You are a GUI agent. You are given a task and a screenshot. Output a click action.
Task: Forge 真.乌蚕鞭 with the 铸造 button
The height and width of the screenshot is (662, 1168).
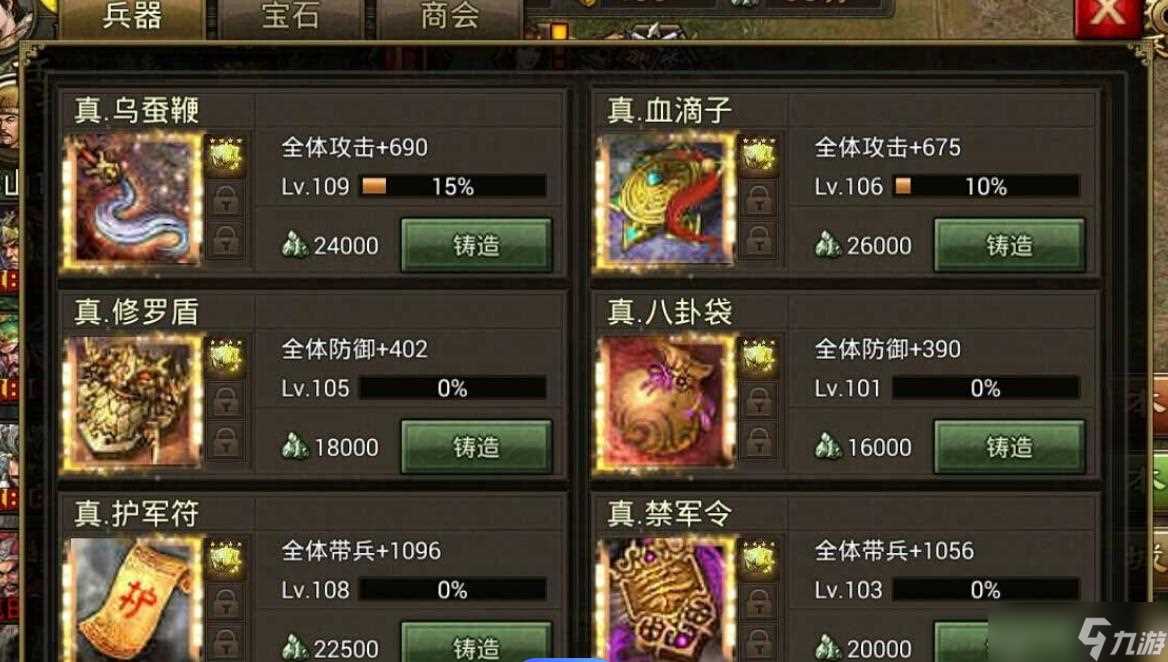point(477,245)
